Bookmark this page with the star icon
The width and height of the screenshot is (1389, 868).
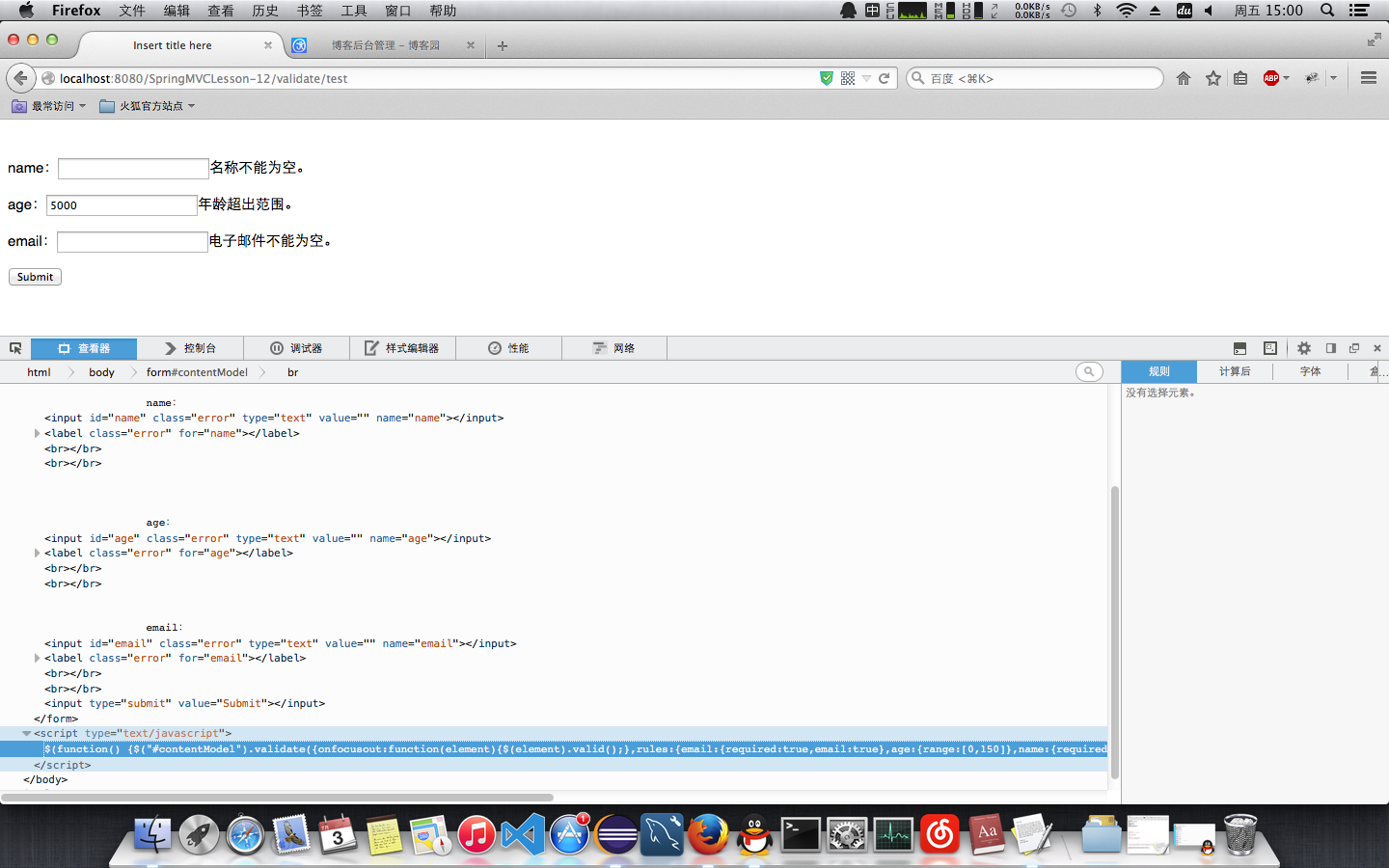pos(1213,78)
